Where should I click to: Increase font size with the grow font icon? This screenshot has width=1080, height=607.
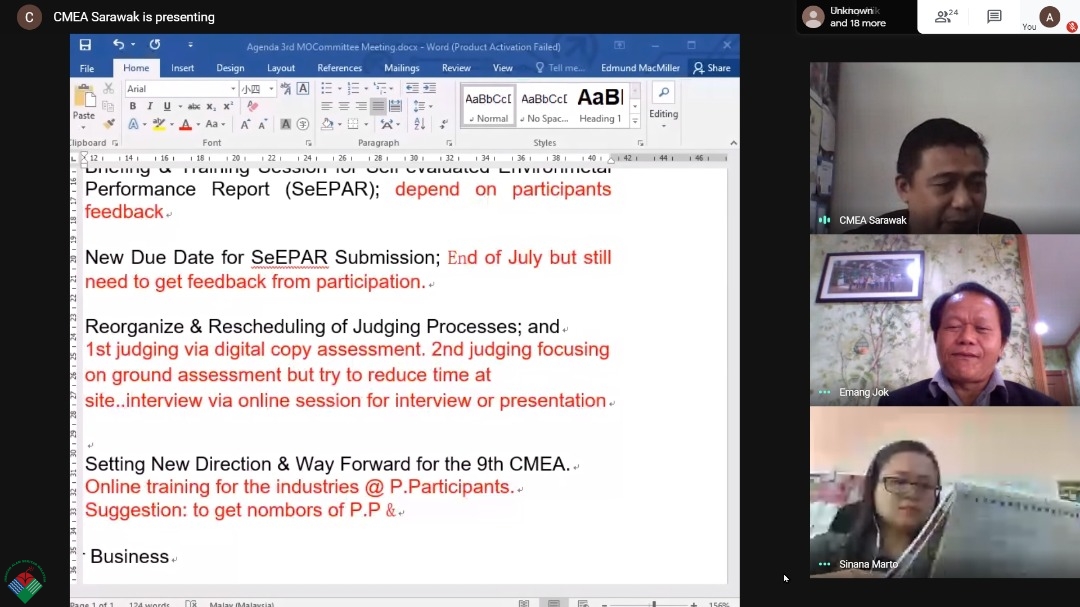point(245,125)
